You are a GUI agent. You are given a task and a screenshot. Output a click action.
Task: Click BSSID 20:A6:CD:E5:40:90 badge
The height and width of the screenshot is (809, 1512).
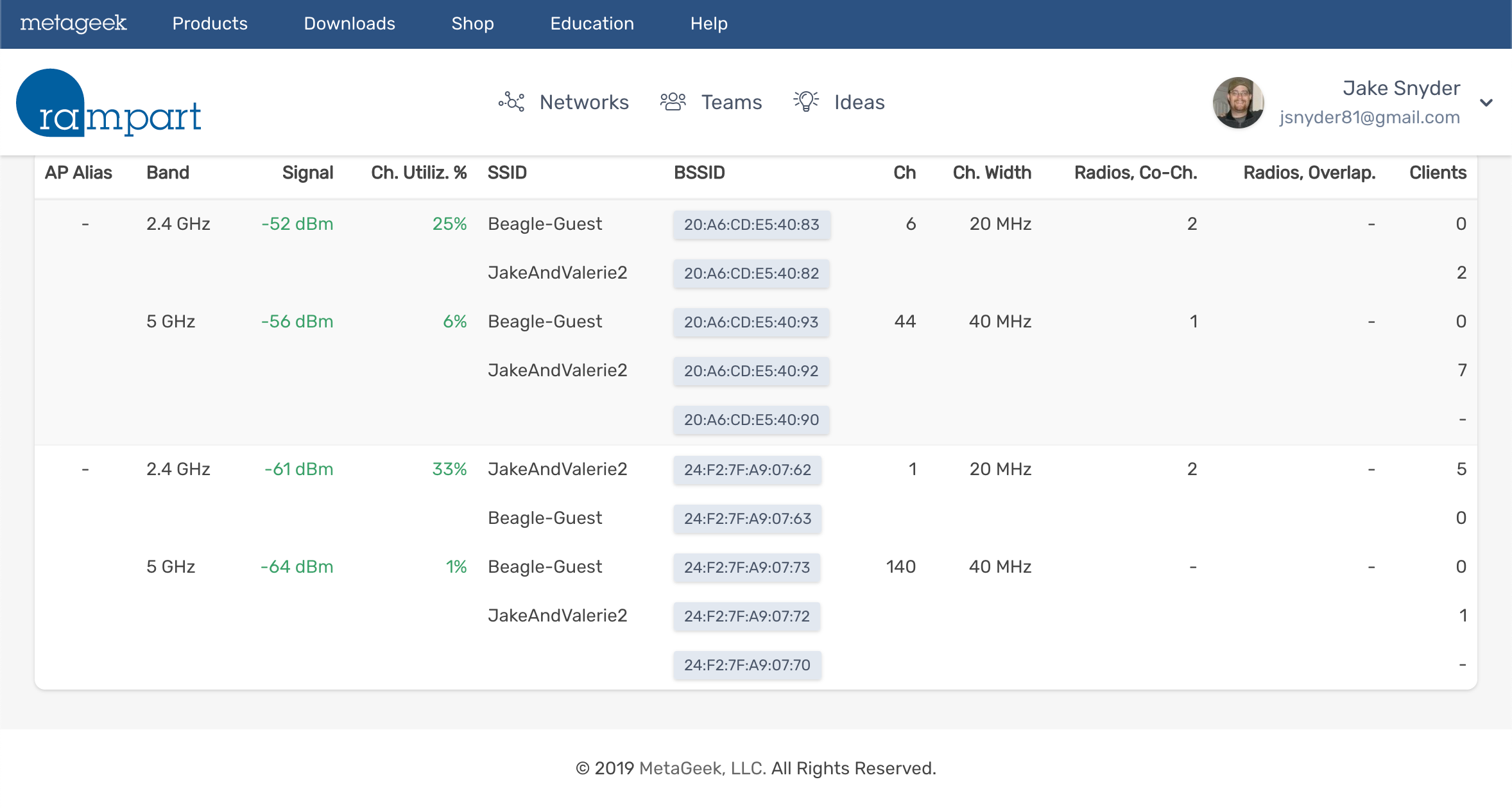(x=751, y=420)
